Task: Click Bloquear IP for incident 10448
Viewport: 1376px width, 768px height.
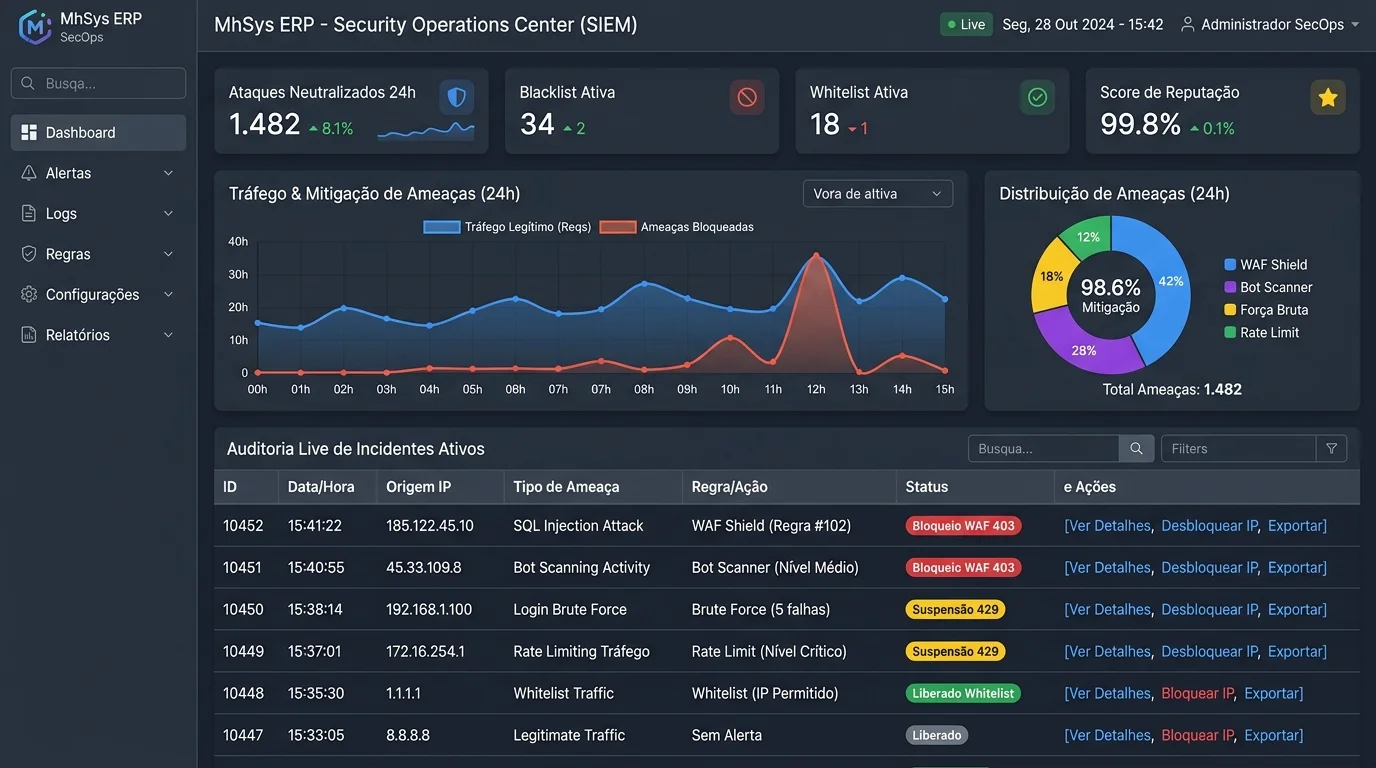Action: [x=1198, y=694]
